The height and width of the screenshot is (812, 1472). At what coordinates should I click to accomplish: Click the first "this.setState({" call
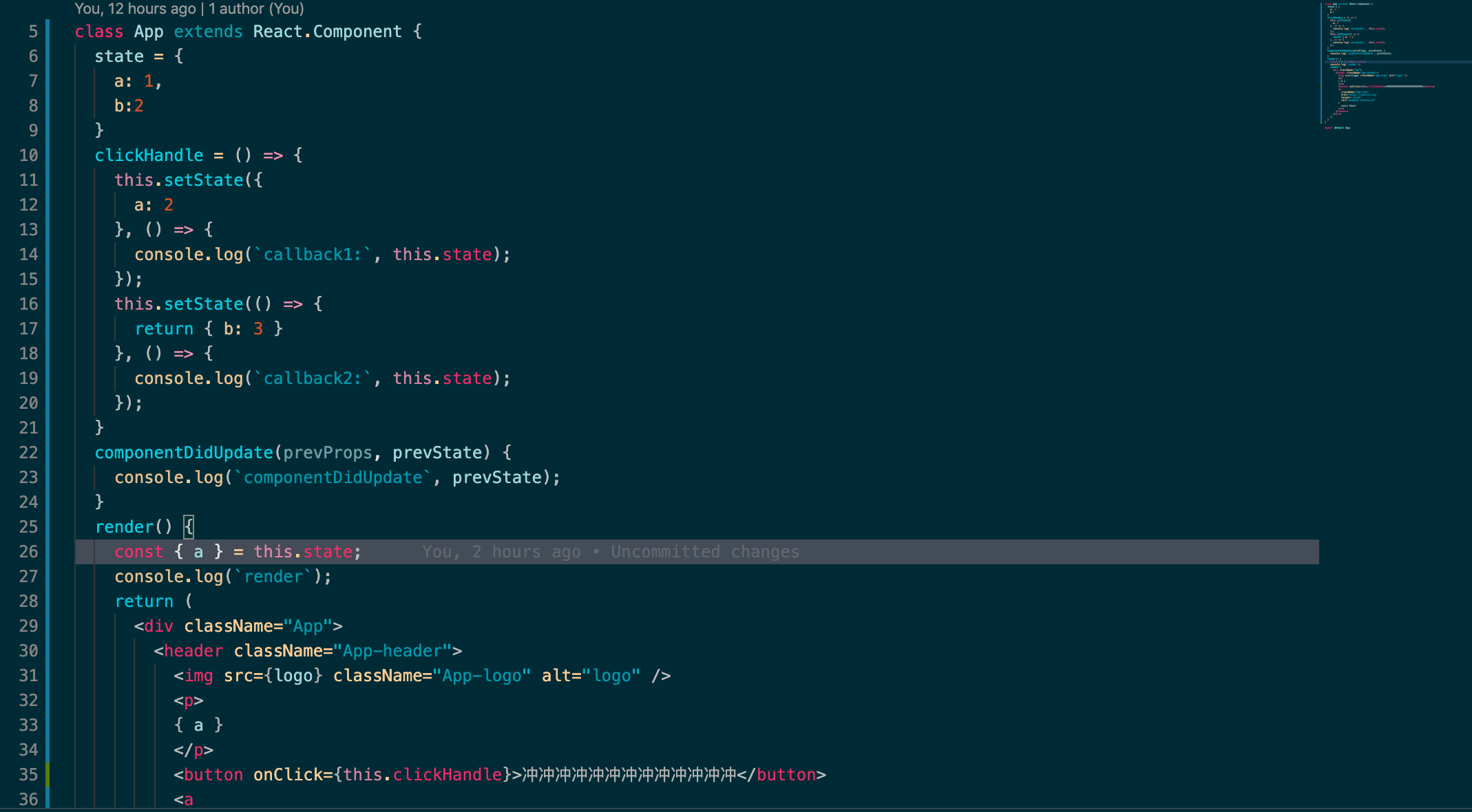coord(189,180)
